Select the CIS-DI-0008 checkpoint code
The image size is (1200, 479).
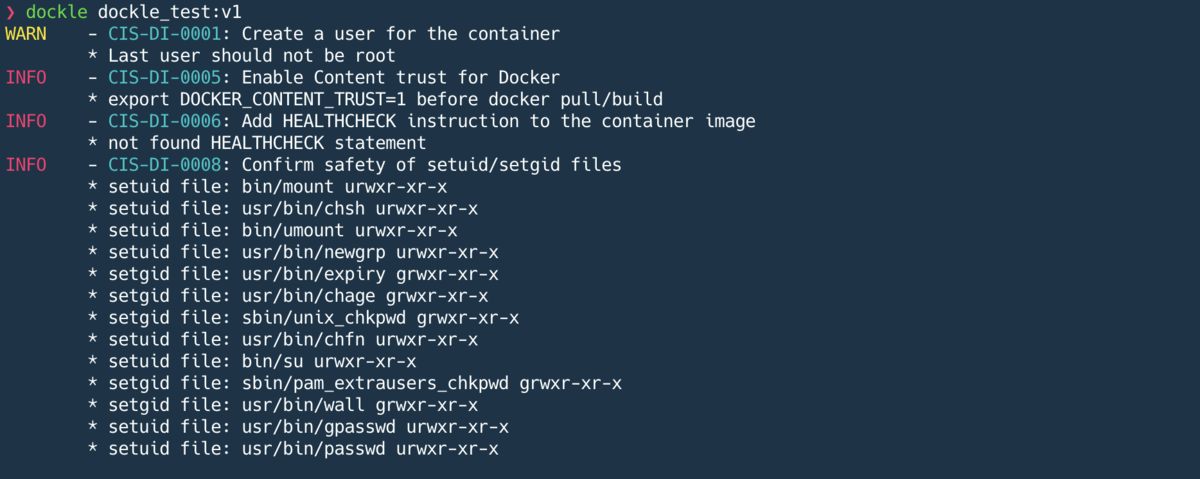tap(165, 164)
